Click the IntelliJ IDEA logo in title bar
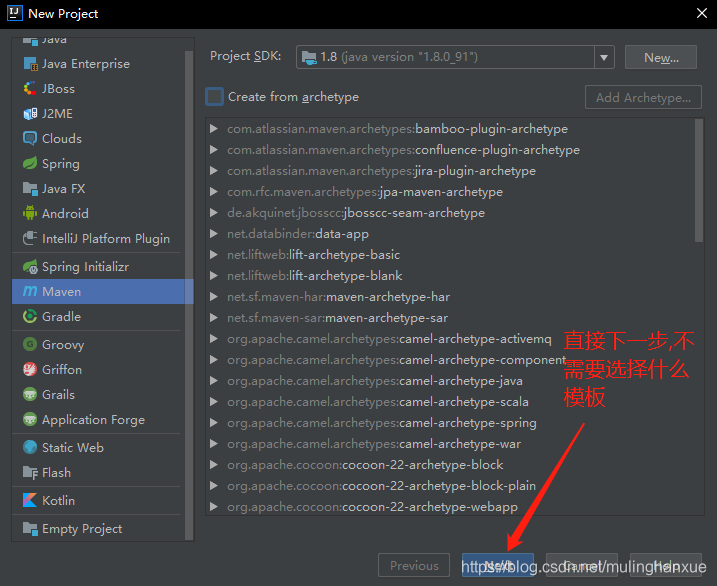Viewport: 717px width, 586px height. [x=15, y=13]
